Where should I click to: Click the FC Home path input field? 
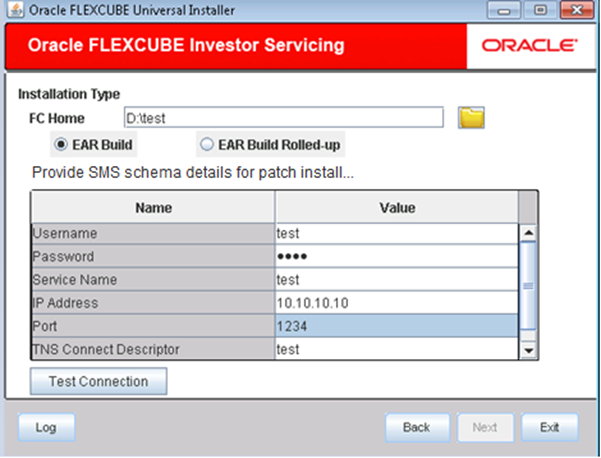click(284, 118)
